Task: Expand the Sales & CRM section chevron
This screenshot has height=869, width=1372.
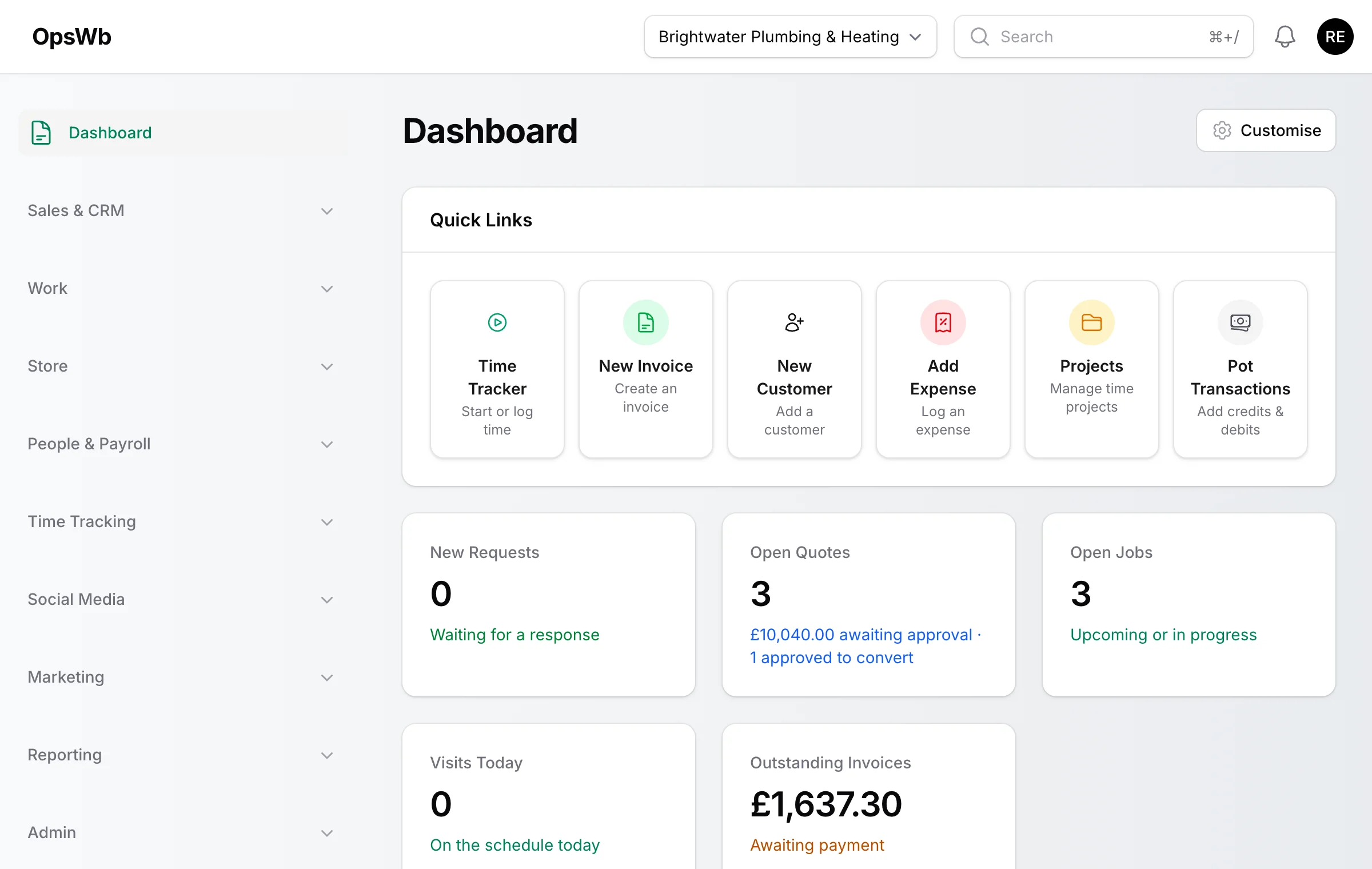Action: pos(327,211)
